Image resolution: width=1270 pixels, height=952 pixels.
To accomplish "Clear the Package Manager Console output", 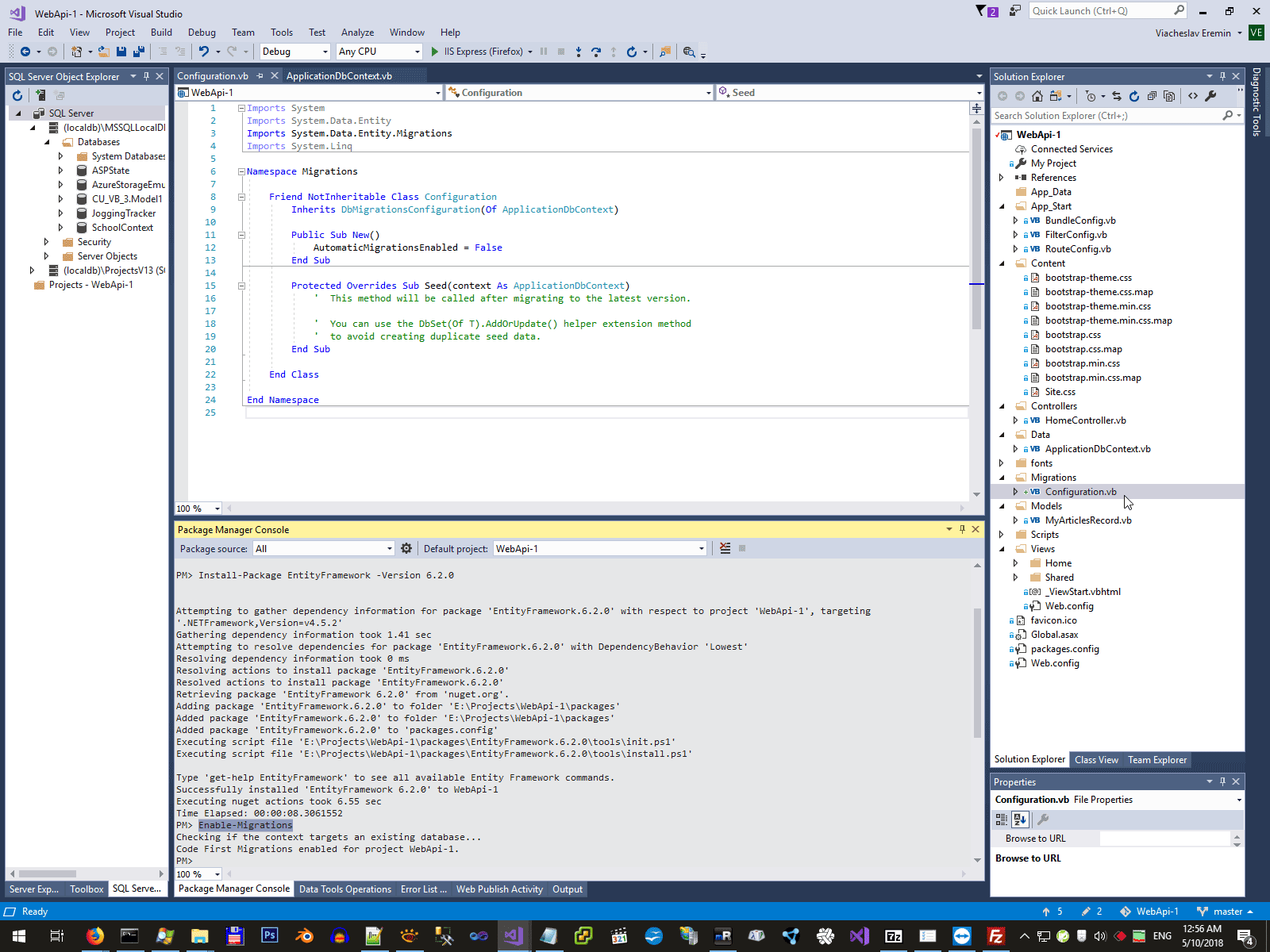I will pos(725,548).
